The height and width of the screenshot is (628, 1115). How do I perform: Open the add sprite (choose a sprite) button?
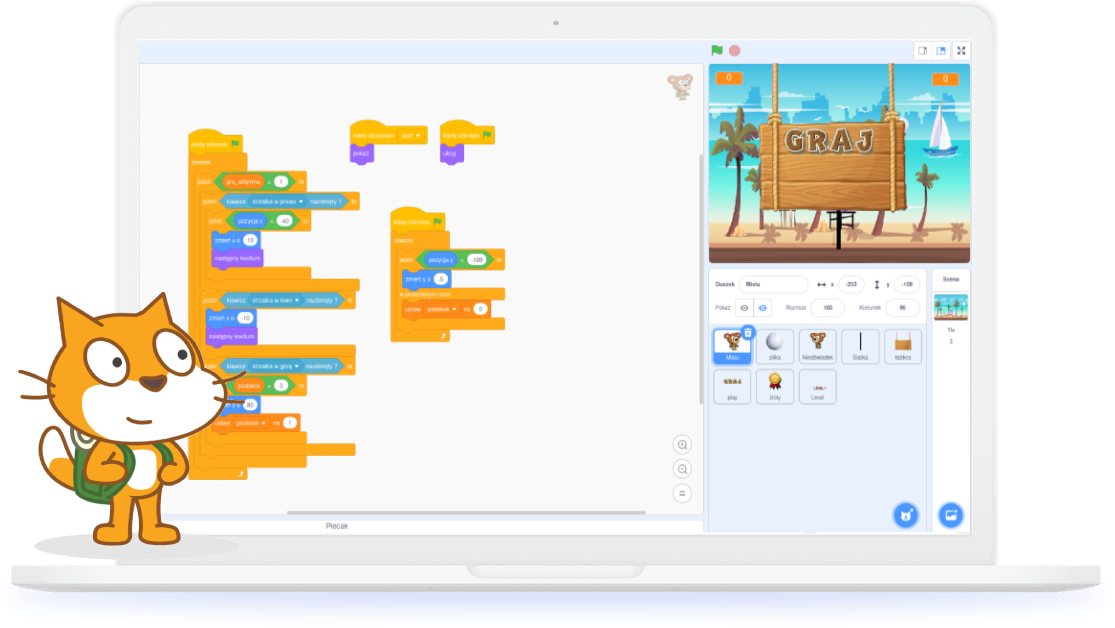906,515
